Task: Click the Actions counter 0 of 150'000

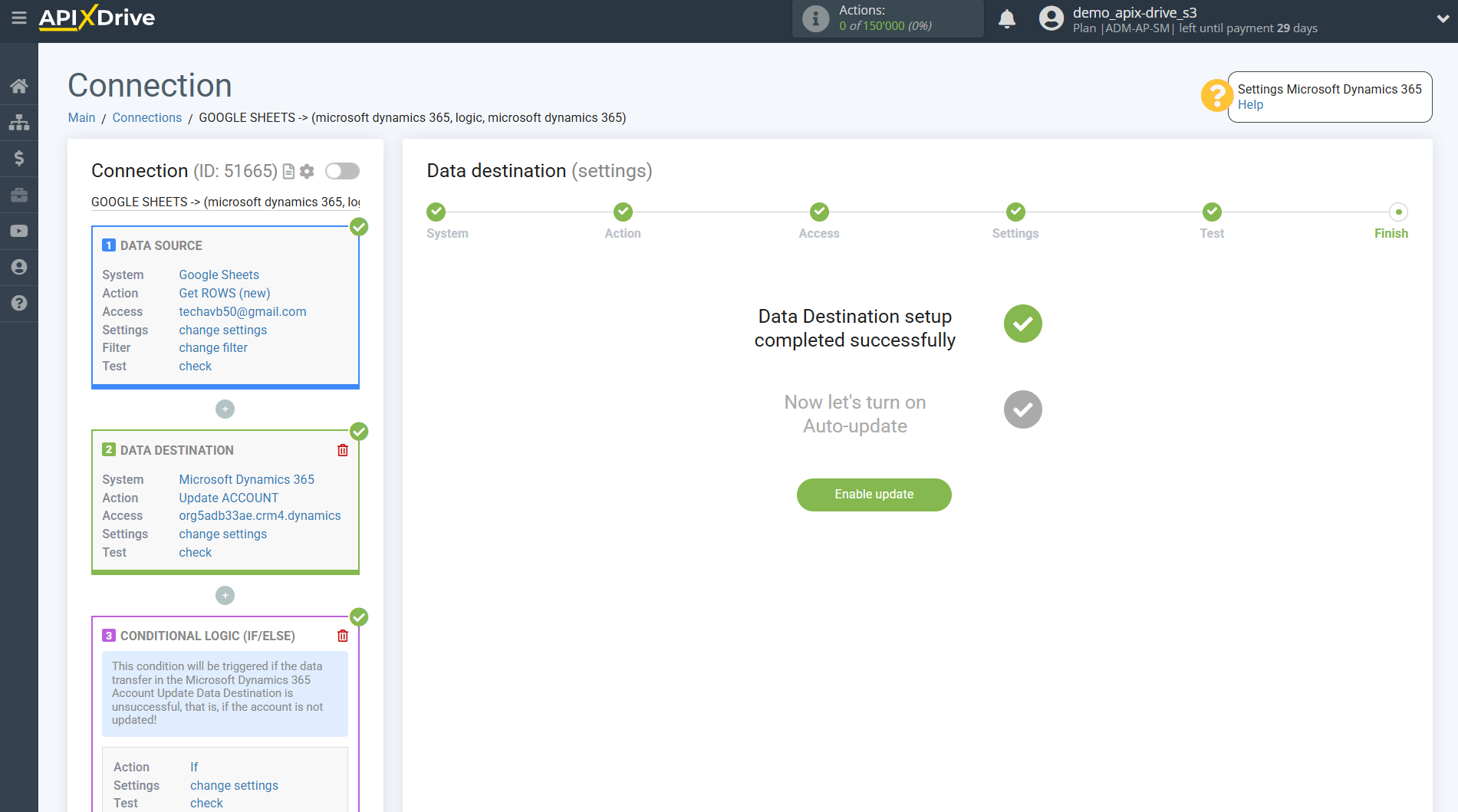Action: click(885, 26)
